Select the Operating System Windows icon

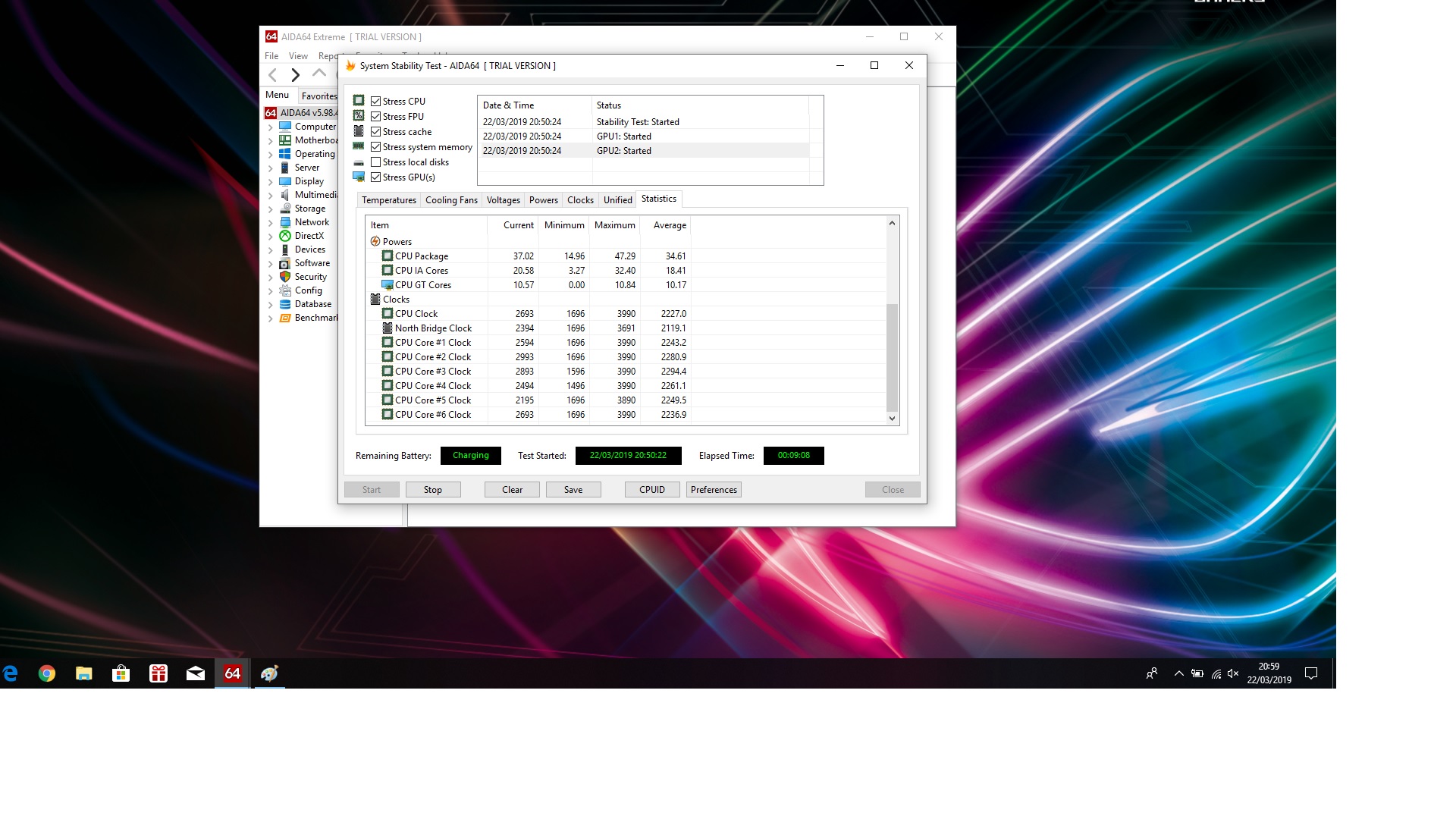tap(285, 154)
